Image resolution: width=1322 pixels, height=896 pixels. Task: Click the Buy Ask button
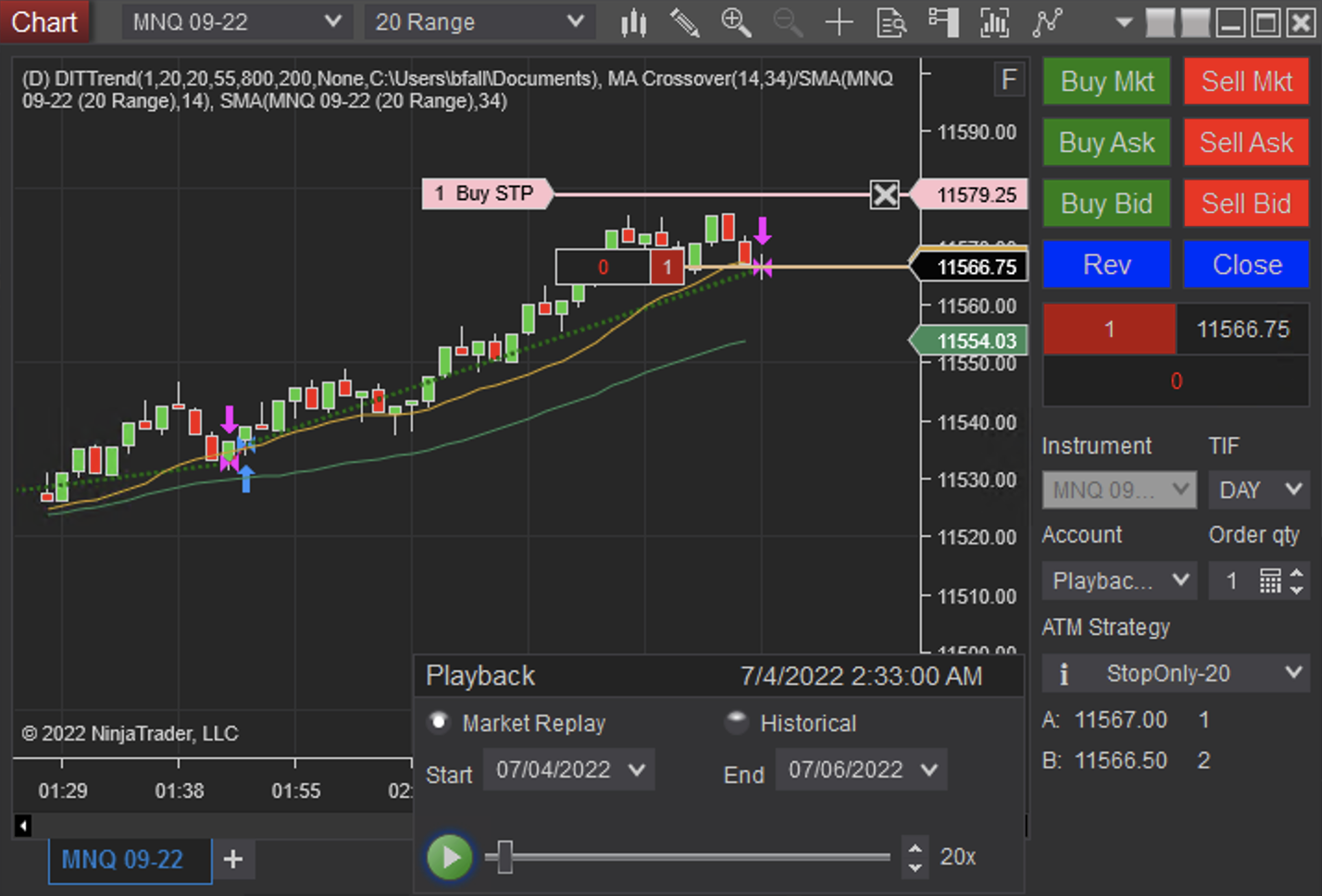pyautogui.click(x=1107, y=143)
